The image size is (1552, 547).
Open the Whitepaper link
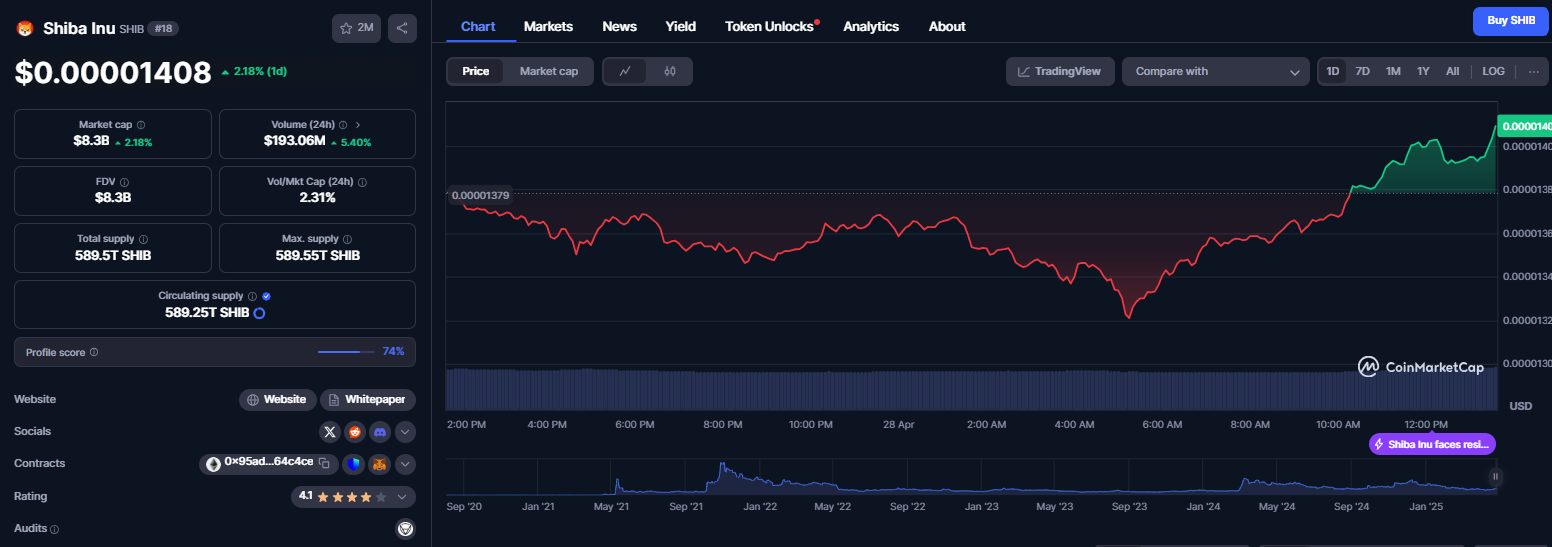pos(367,399)
